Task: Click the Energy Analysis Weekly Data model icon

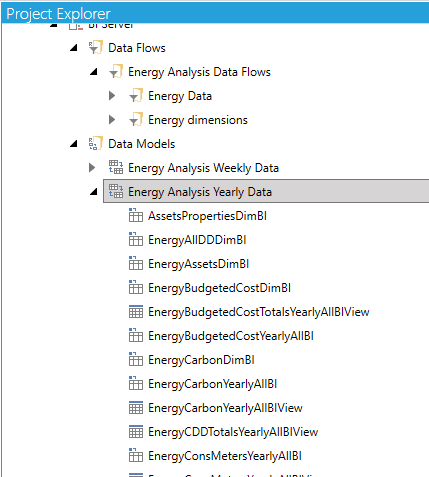Action: coord(116,167)
